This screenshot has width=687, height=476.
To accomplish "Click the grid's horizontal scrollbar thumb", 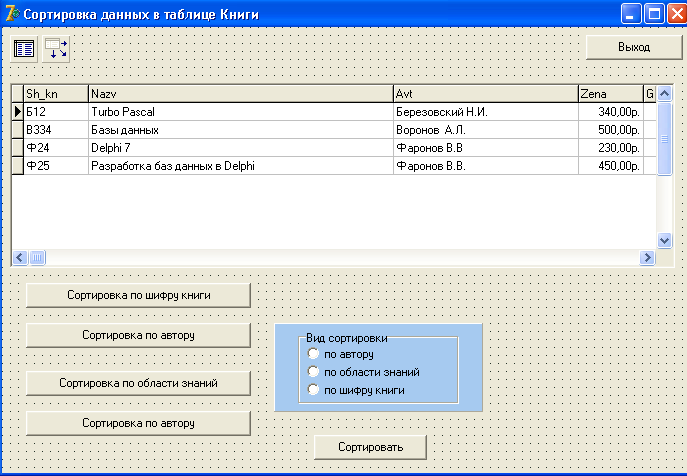I will click(37, 257).
